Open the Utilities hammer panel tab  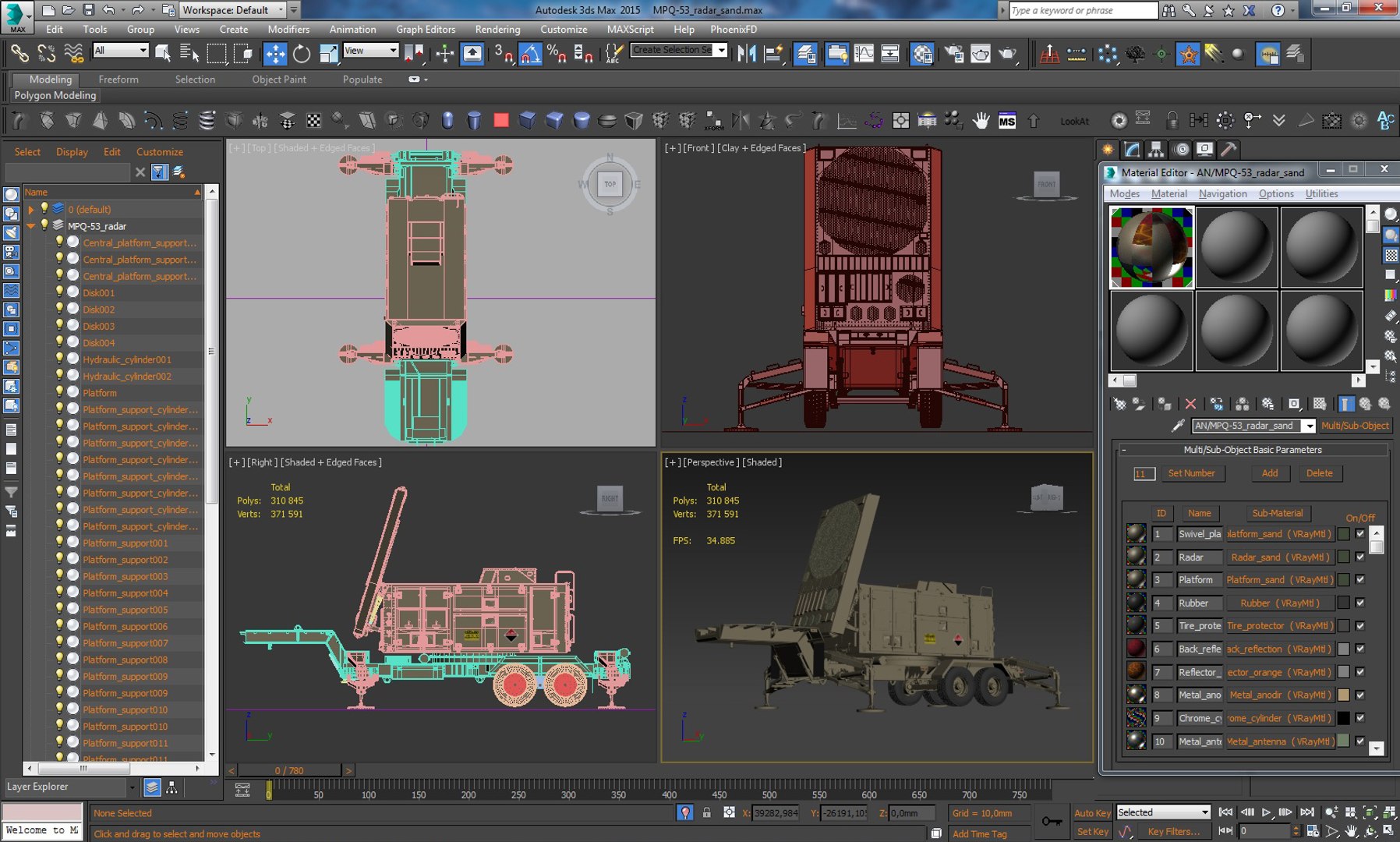(1229, 149)
